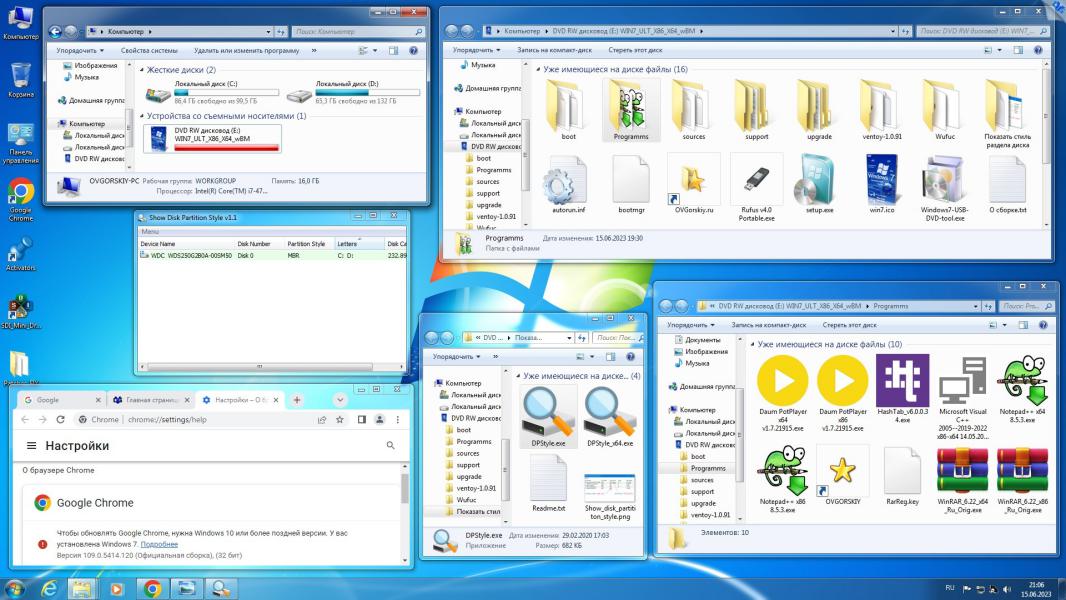
Task: Open Local disk (D:) drive
Action: coord(353,92)
